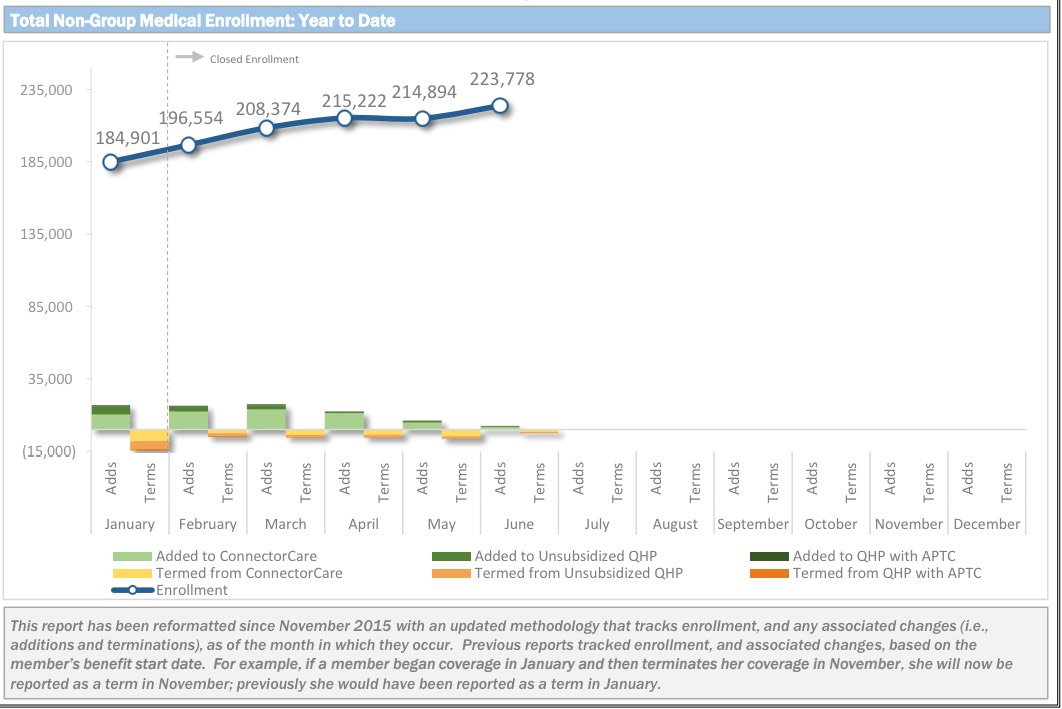This screenshot has width=1062, height=709.
Task: Click the December month axis label
Action: coord(986,524)
